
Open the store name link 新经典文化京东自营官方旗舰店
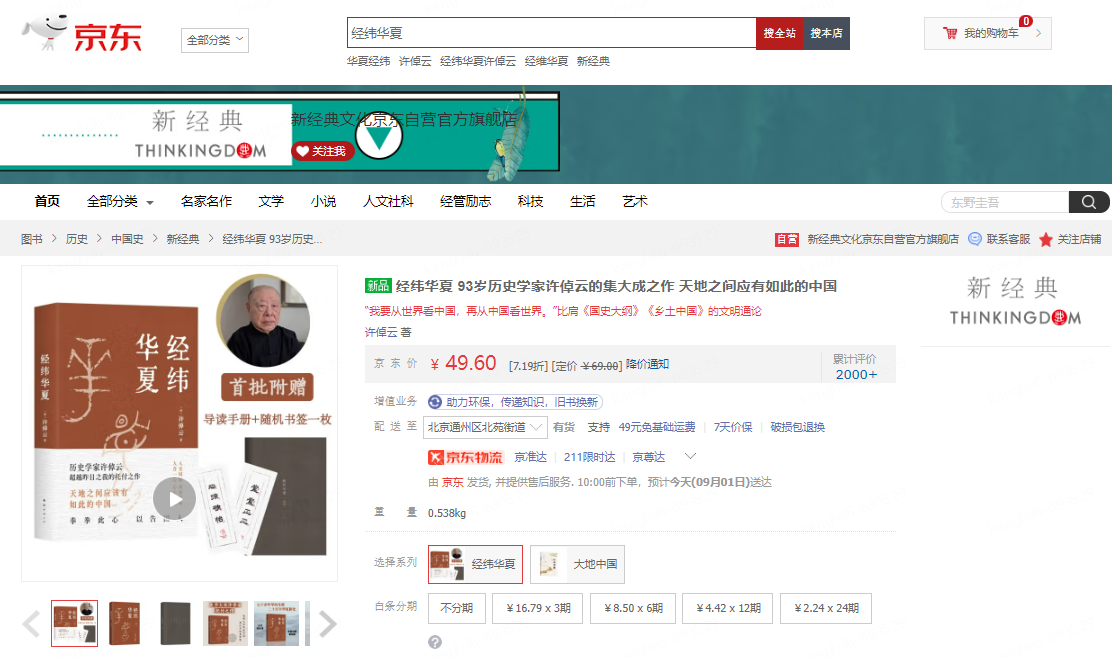coord(883,239)
